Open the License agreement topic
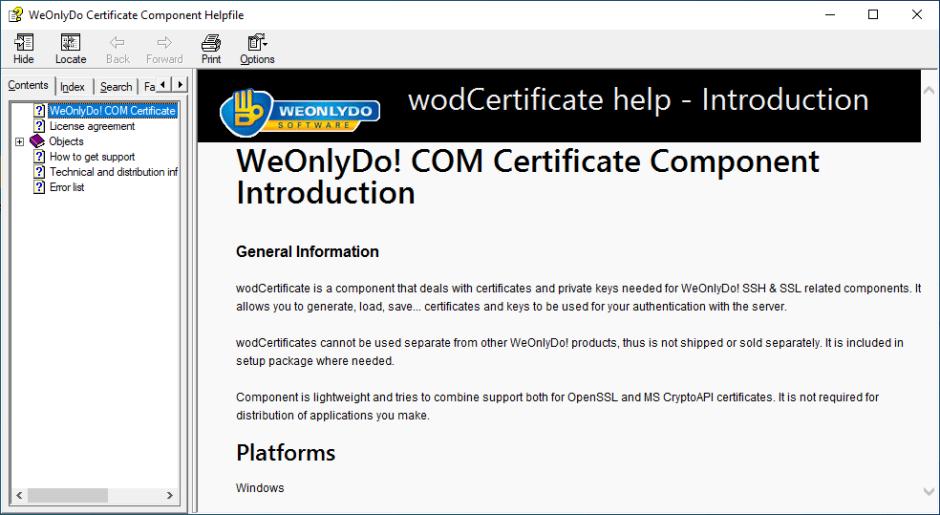940x515 pixels. click(92, 126)
